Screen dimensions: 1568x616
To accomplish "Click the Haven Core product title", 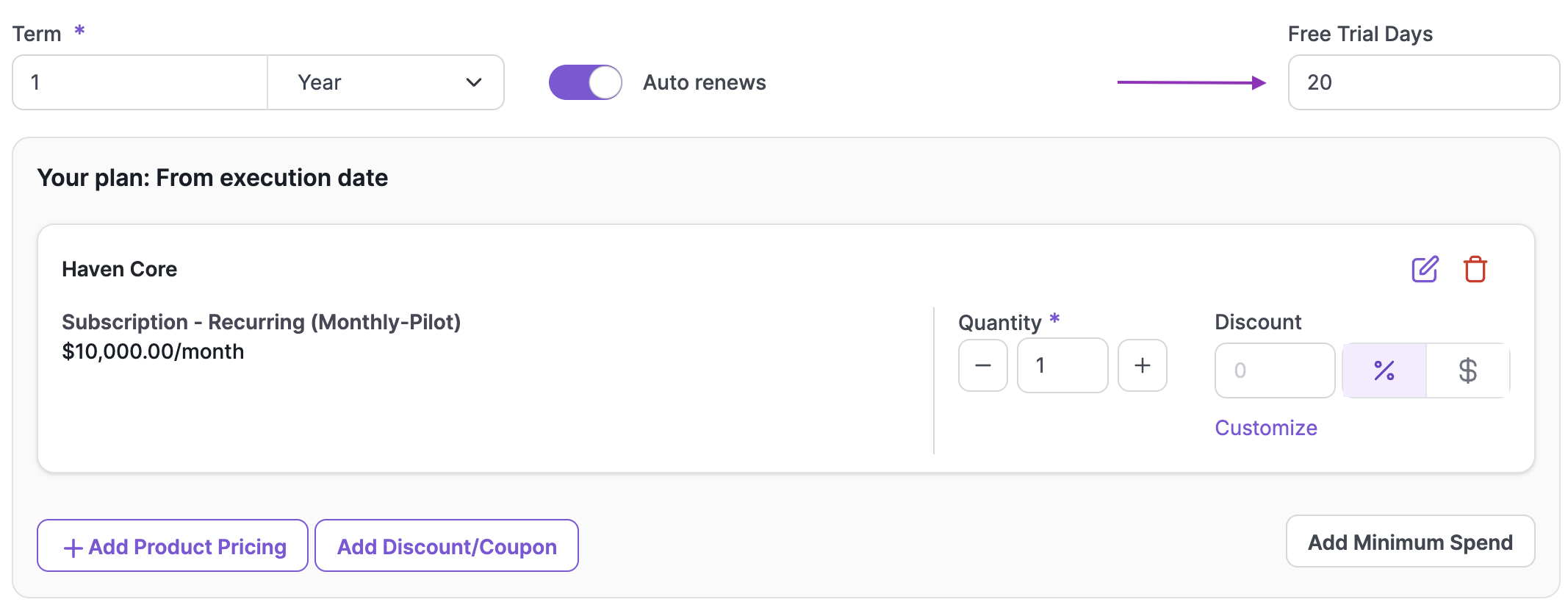I will pyautogui.click(x=119, y=269).
